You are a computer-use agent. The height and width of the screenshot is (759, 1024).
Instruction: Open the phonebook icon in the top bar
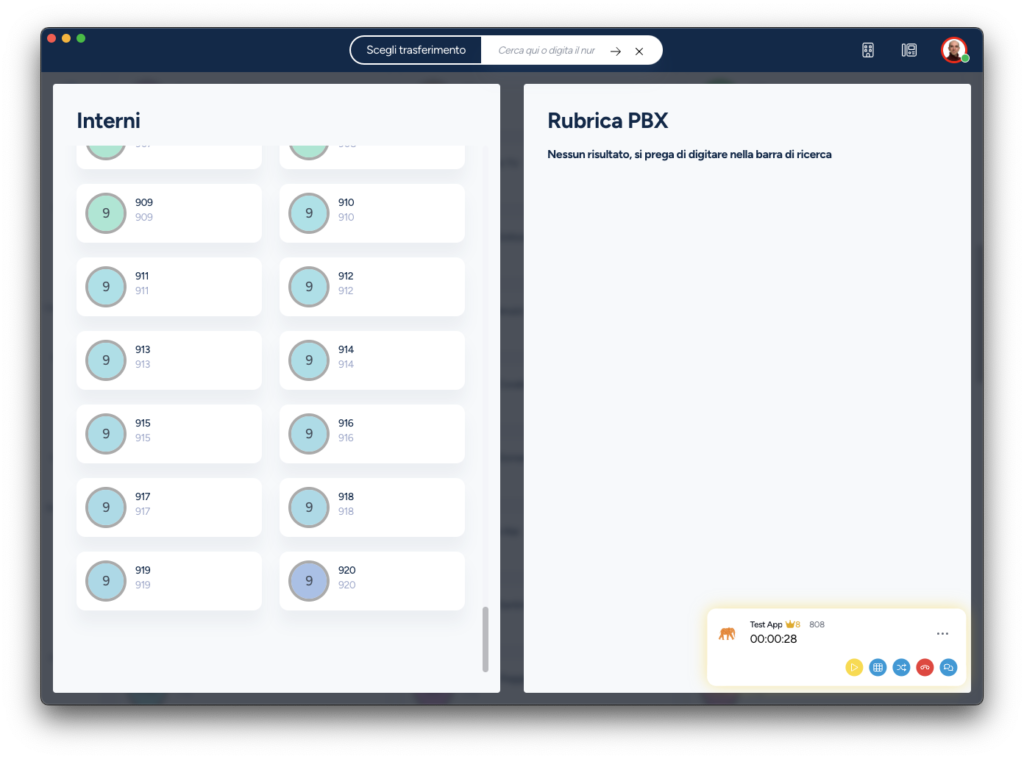909,50
